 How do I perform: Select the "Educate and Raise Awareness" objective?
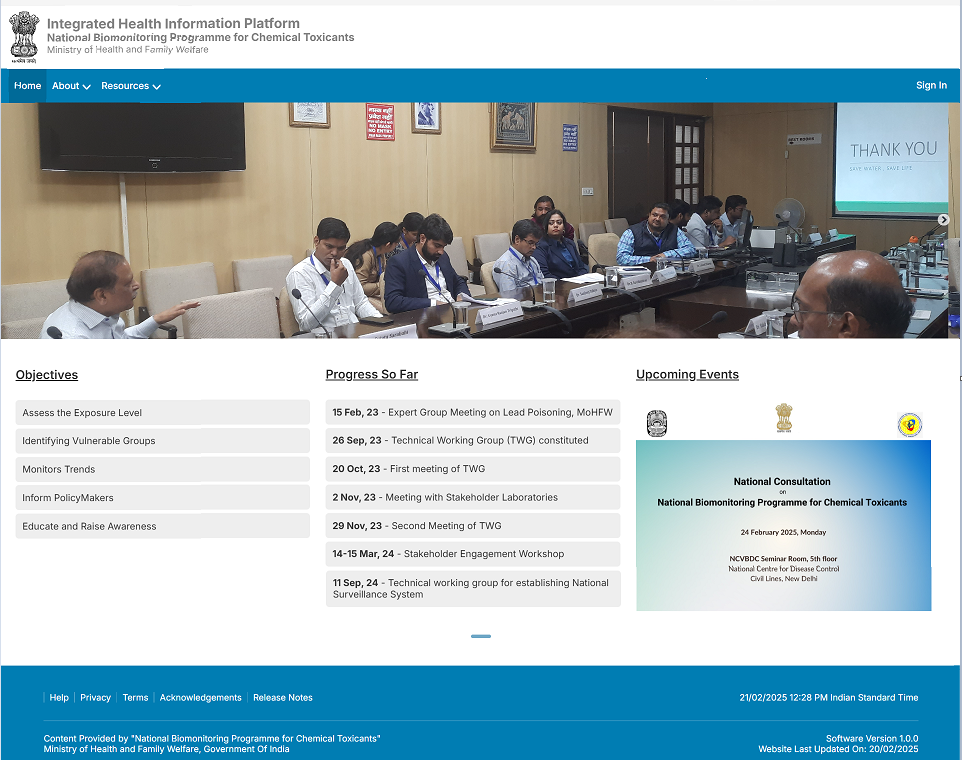pos(162,525)
